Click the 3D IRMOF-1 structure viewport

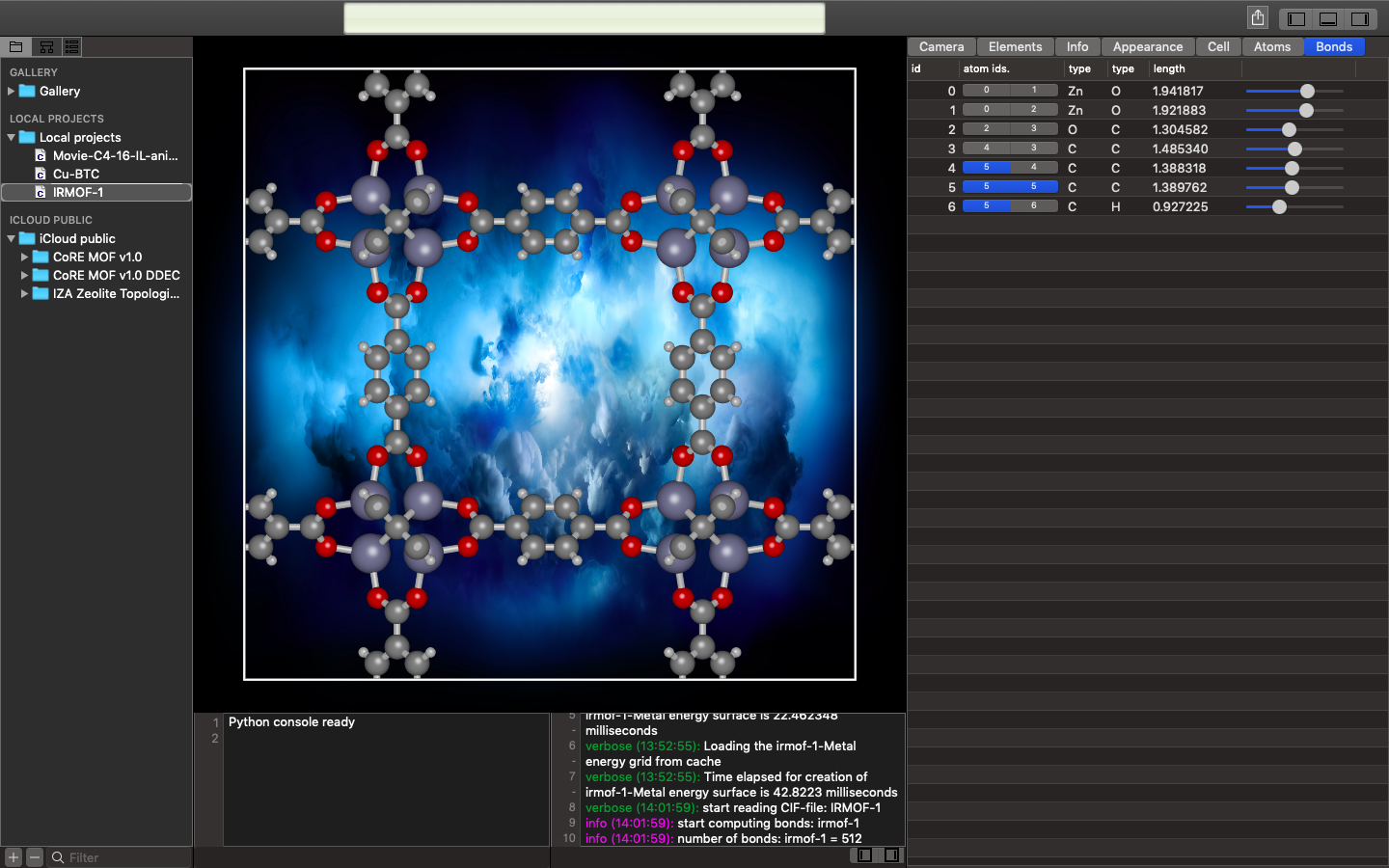(x=550, y=374)
